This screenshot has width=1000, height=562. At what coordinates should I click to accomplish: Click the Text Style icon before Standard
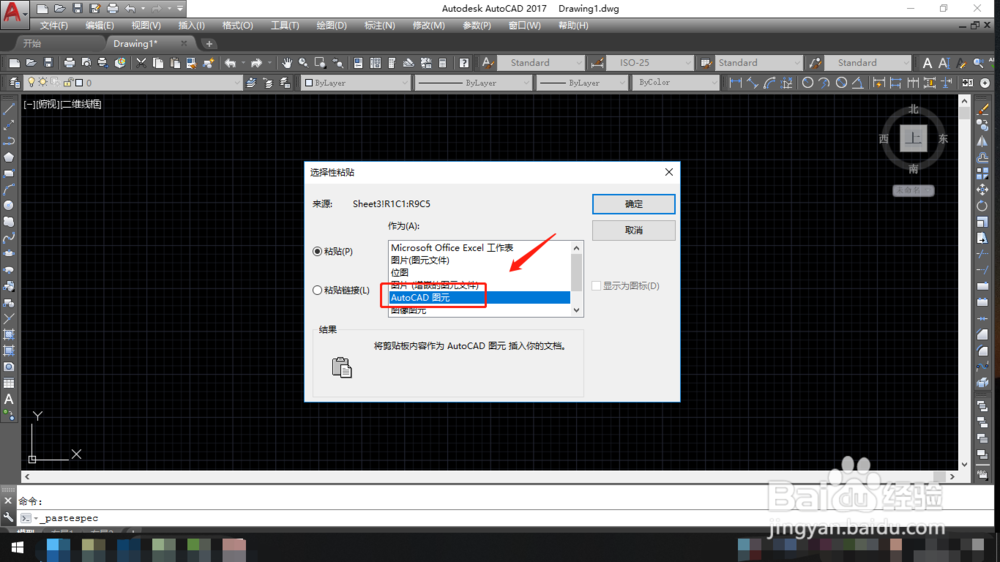(x=487, y=63)
